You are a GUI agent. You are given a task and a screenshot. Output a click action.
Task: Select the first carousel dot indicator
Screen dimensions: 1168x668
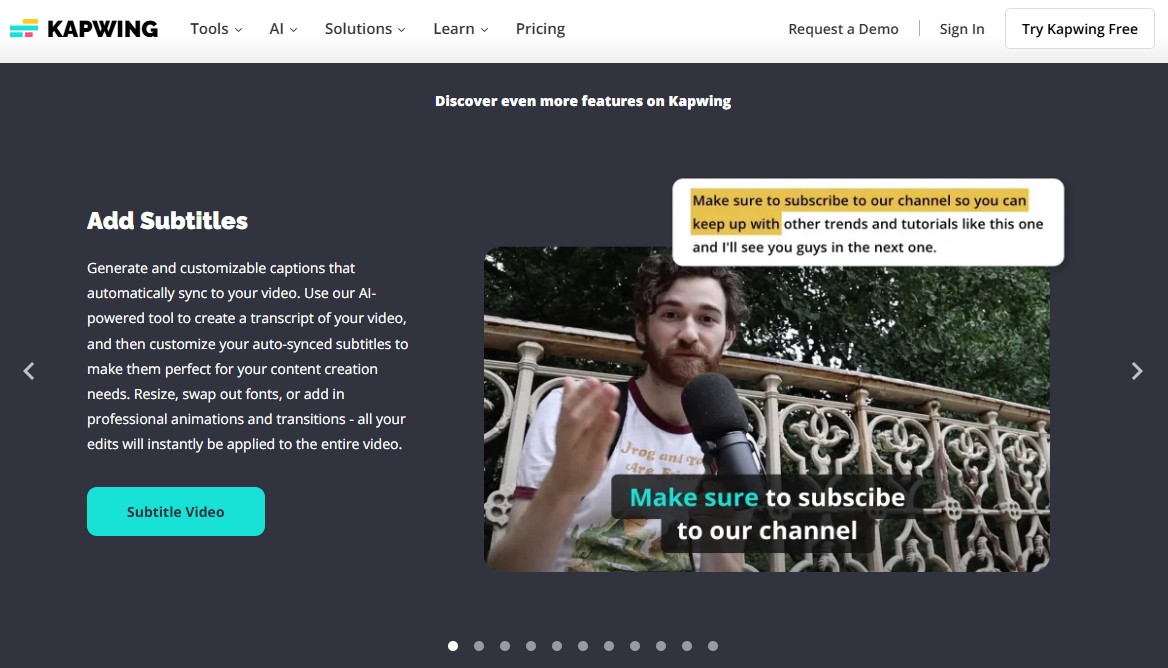point(453,646)
